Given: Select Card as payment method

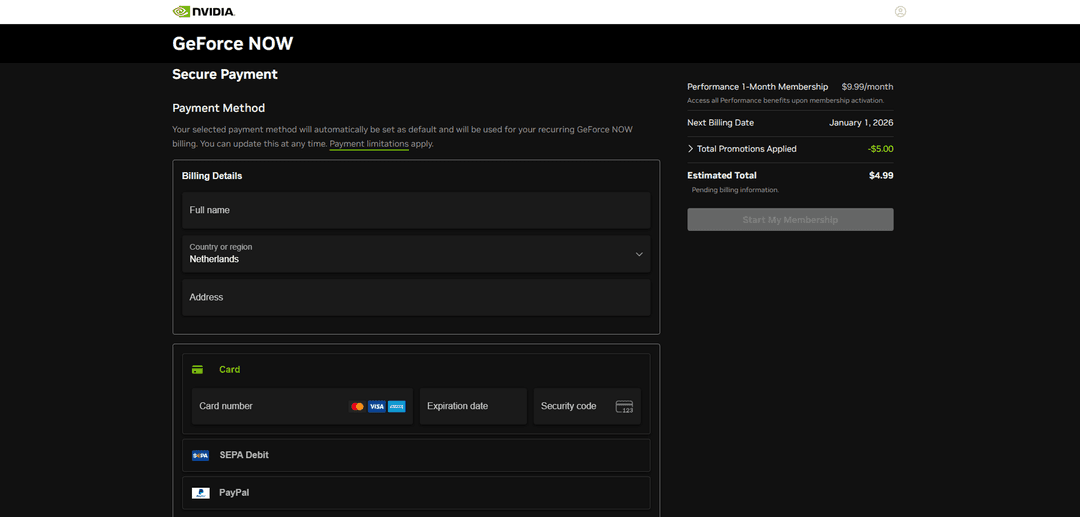Looking at the screenshot, I should [x=230, y=369].
